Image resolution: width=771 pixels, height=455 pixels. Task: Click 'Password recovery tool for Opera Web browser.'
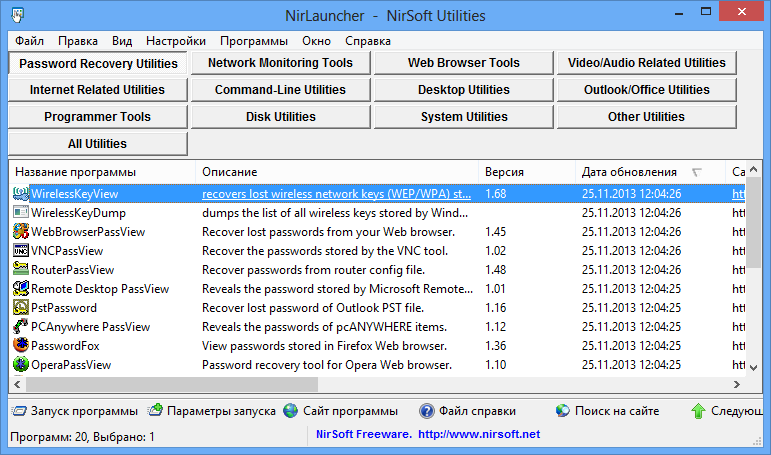pyautogui.click(x=327, y=365)
